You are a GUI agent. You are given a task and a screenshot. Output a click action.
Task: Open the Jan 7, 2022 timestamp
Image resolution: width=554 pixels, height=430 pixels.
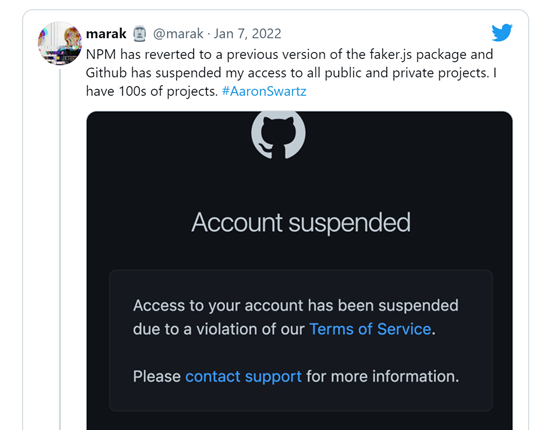pos(247,34)
